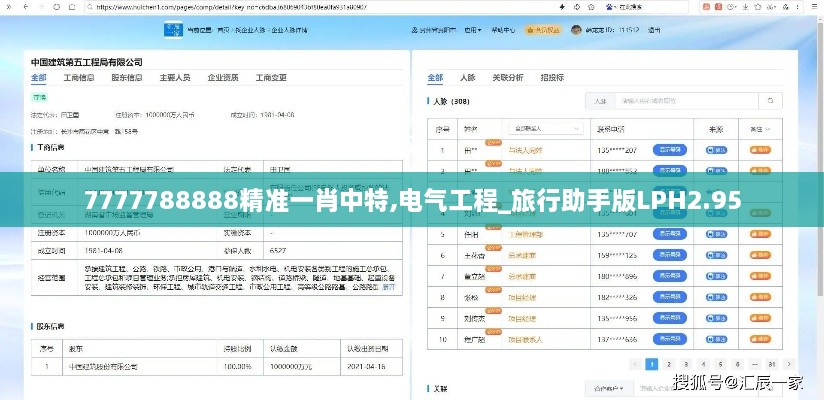824x400 pixels.
Task: Reload the page with the refresh icon
Action: 57,7
